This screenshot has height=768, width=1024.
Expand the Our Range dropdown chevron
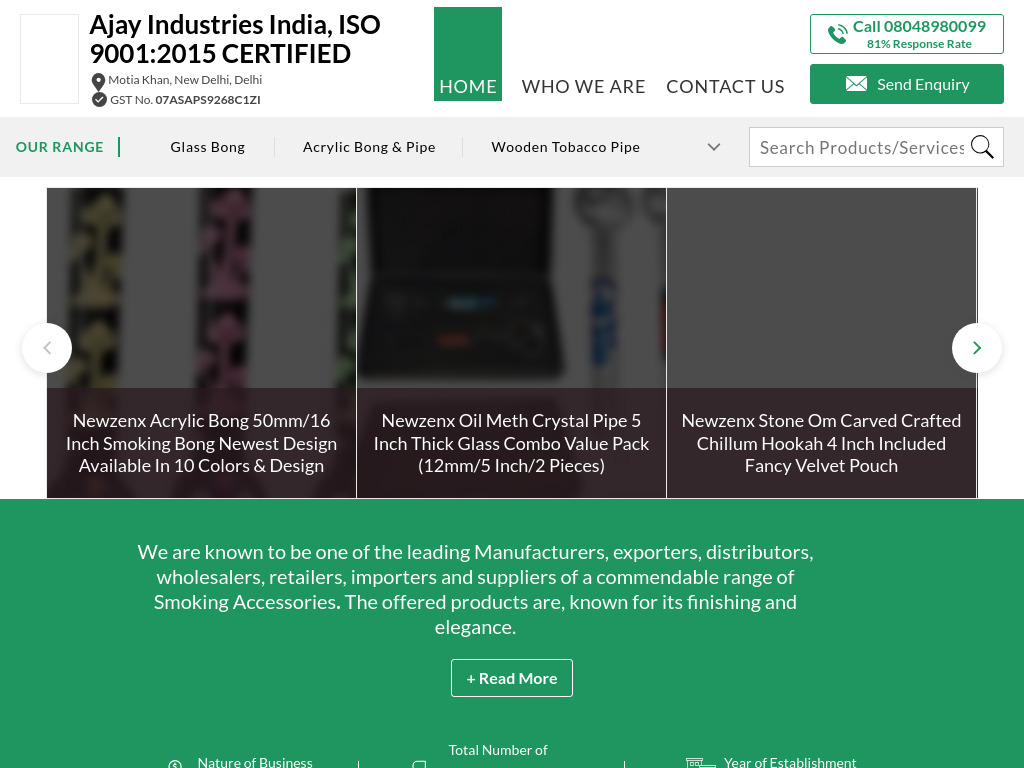(x=714, y=147)
